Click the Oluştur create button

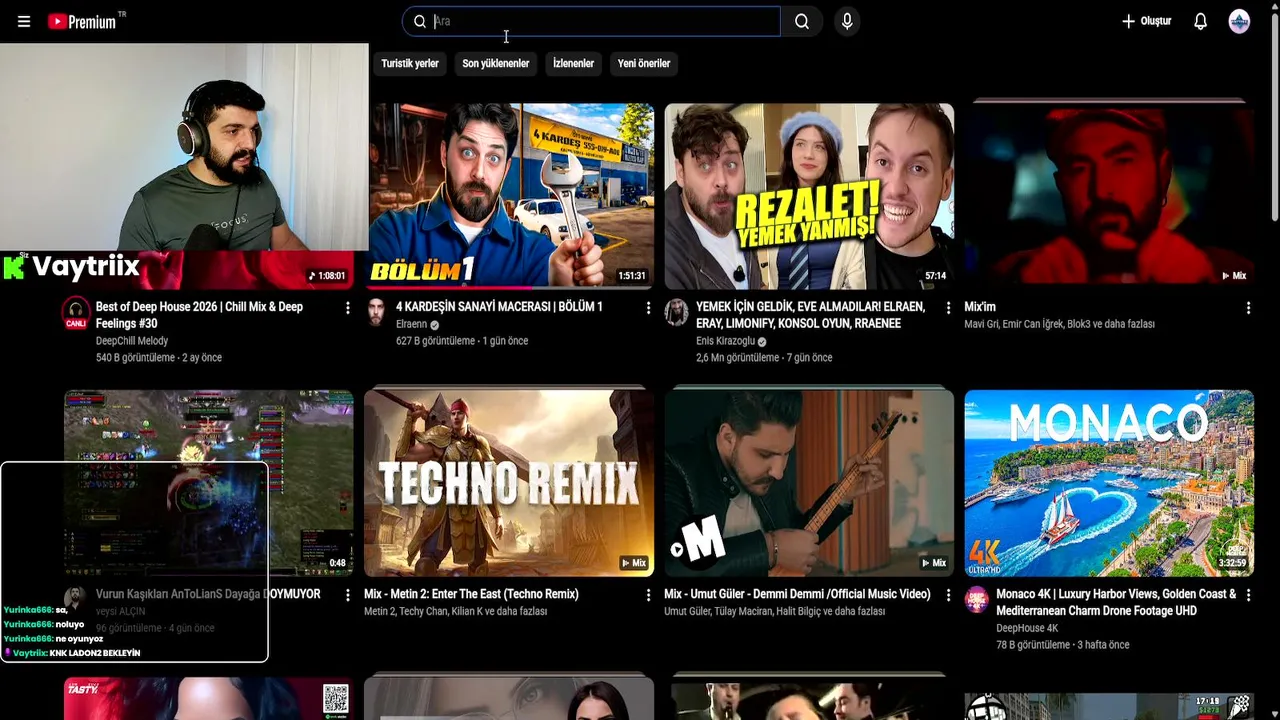[1146, 21]
